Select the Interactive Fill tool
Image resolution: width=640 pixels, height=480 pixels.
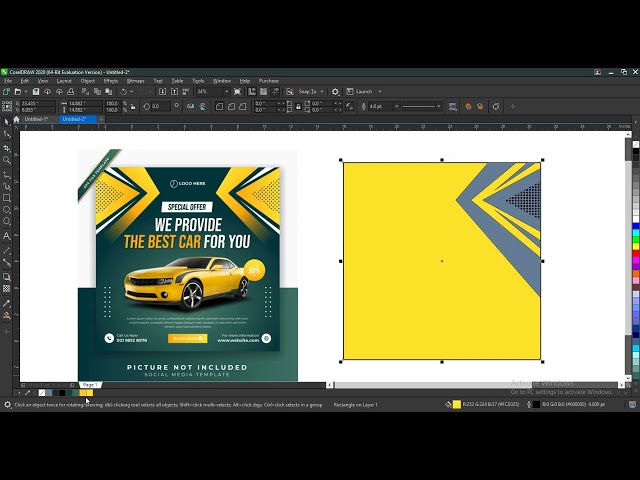click(7, 316)
